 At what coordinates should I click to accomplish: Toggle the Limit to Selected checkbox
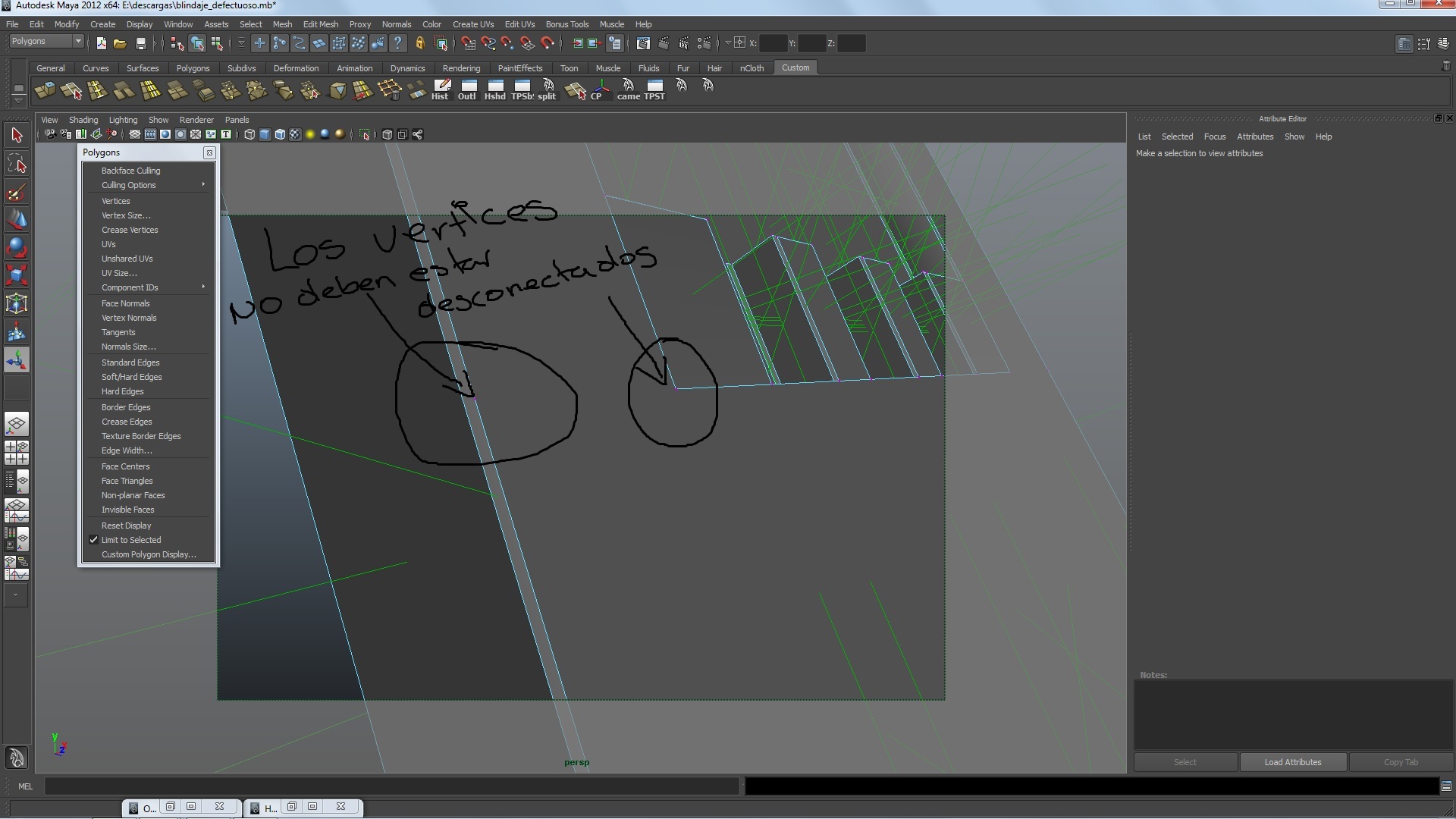(130, 540)
